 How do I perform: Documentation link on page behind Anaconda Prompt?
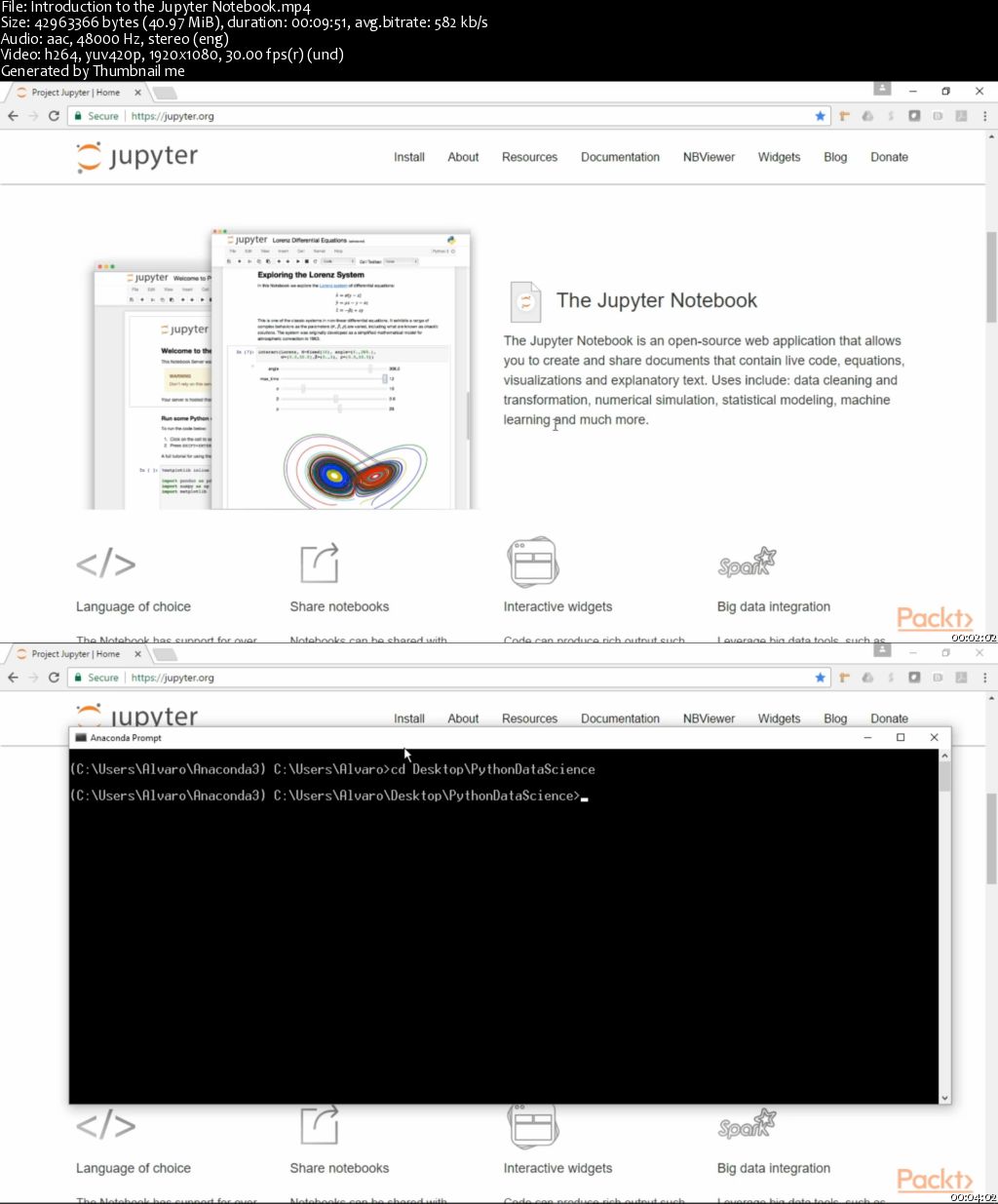pos(620,719)
